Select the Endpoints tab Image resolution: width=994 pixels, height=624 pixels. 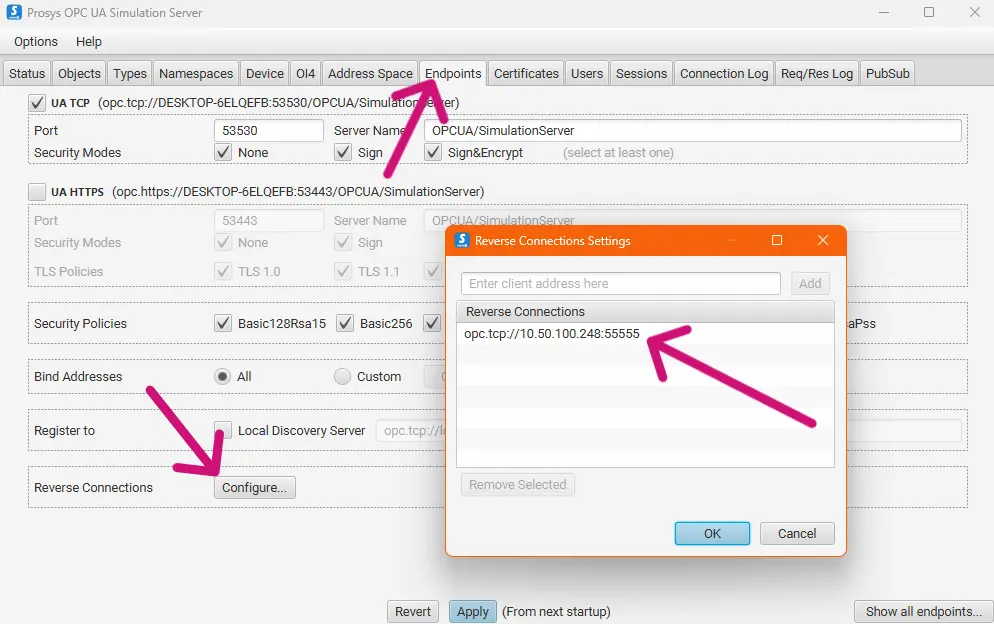453,74
